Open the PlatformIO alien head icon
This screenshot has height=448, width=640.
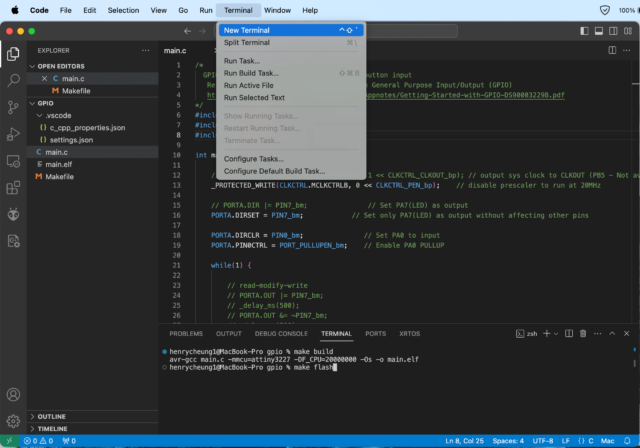tap(13, 214)
